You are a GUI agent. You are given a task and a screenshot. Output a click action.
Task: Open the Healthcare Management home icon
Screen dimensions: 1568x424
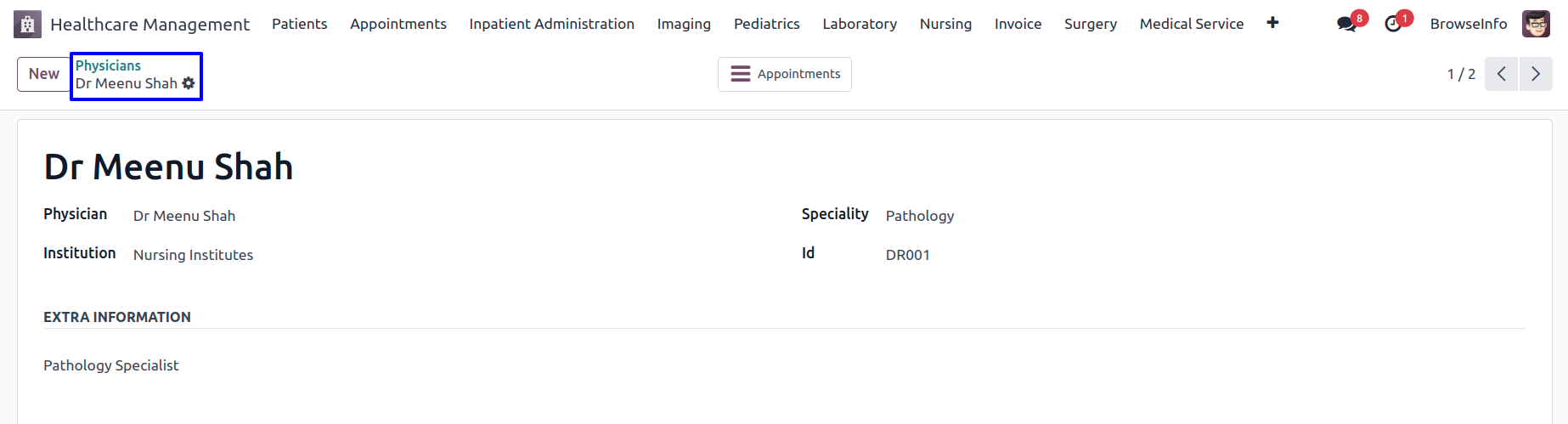(27, 24)
